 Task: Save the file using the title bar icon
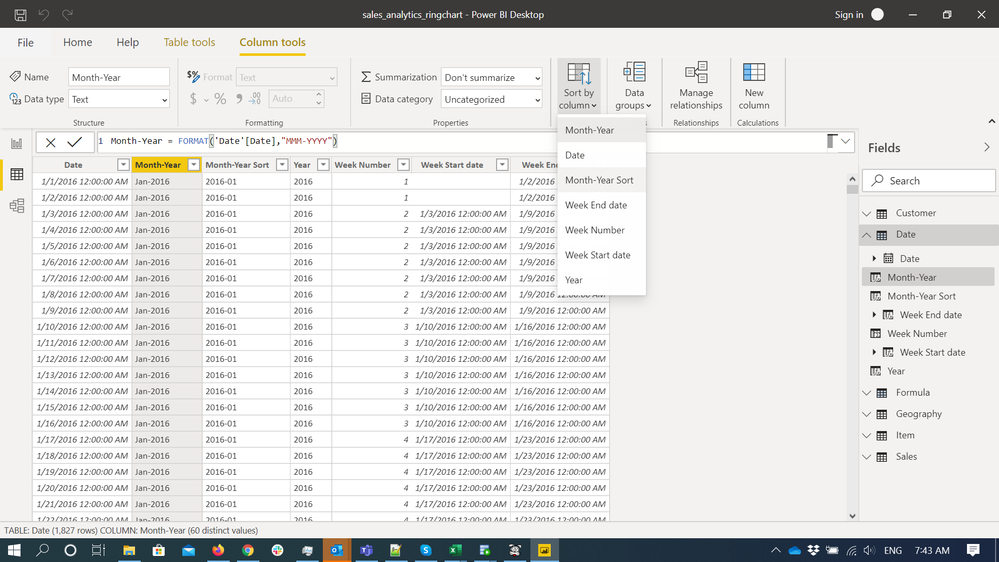20,15
